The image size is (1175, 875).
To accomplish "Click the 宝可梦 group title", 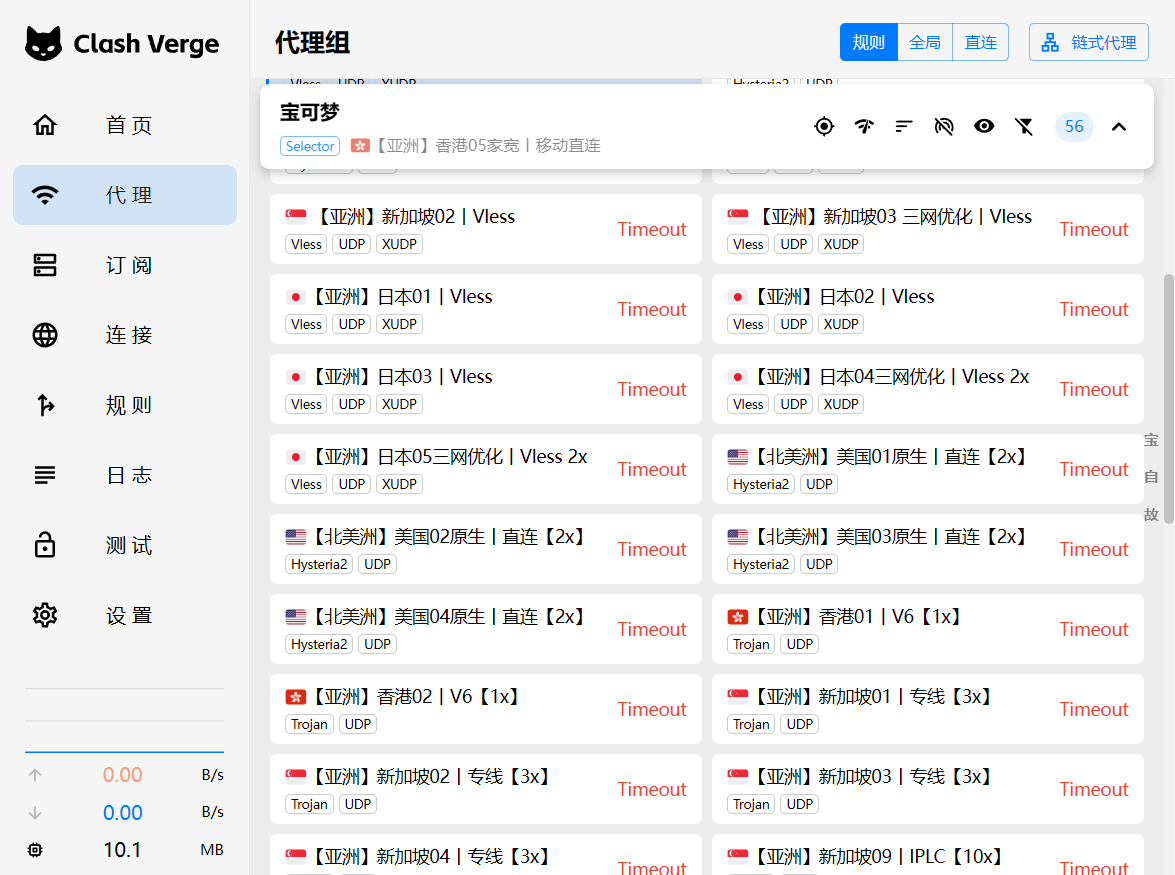I will 309,112.
